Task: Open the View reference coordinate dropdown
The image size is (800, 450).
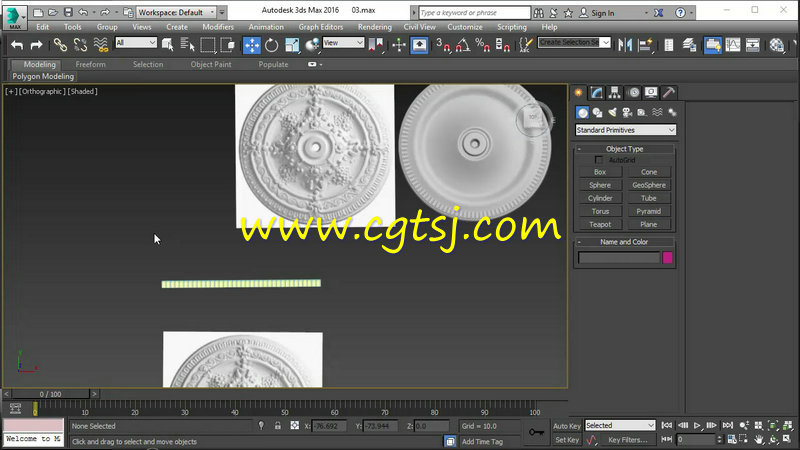Action: pos(343,43)
